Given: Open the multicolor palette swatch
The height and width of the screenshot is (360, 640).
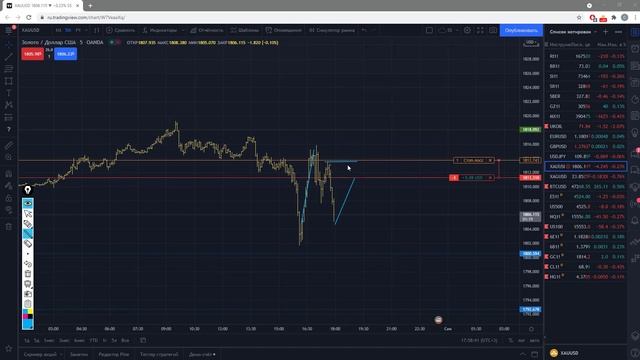Looking at the screenshot, I should pos(28,314).
